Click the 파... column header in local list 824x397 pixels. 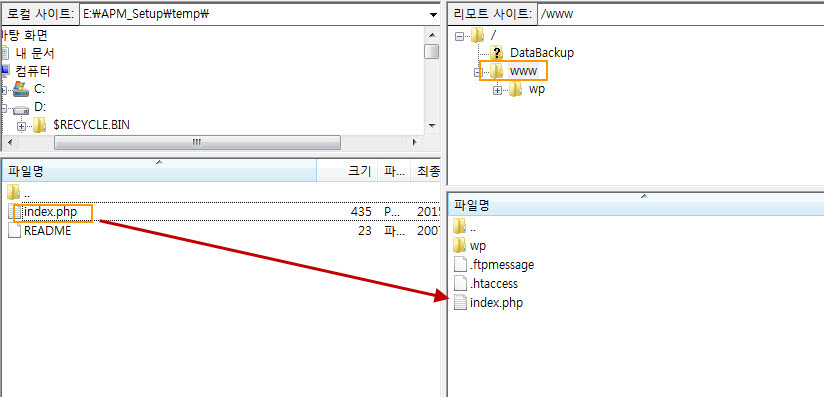[x=393, y=170]
